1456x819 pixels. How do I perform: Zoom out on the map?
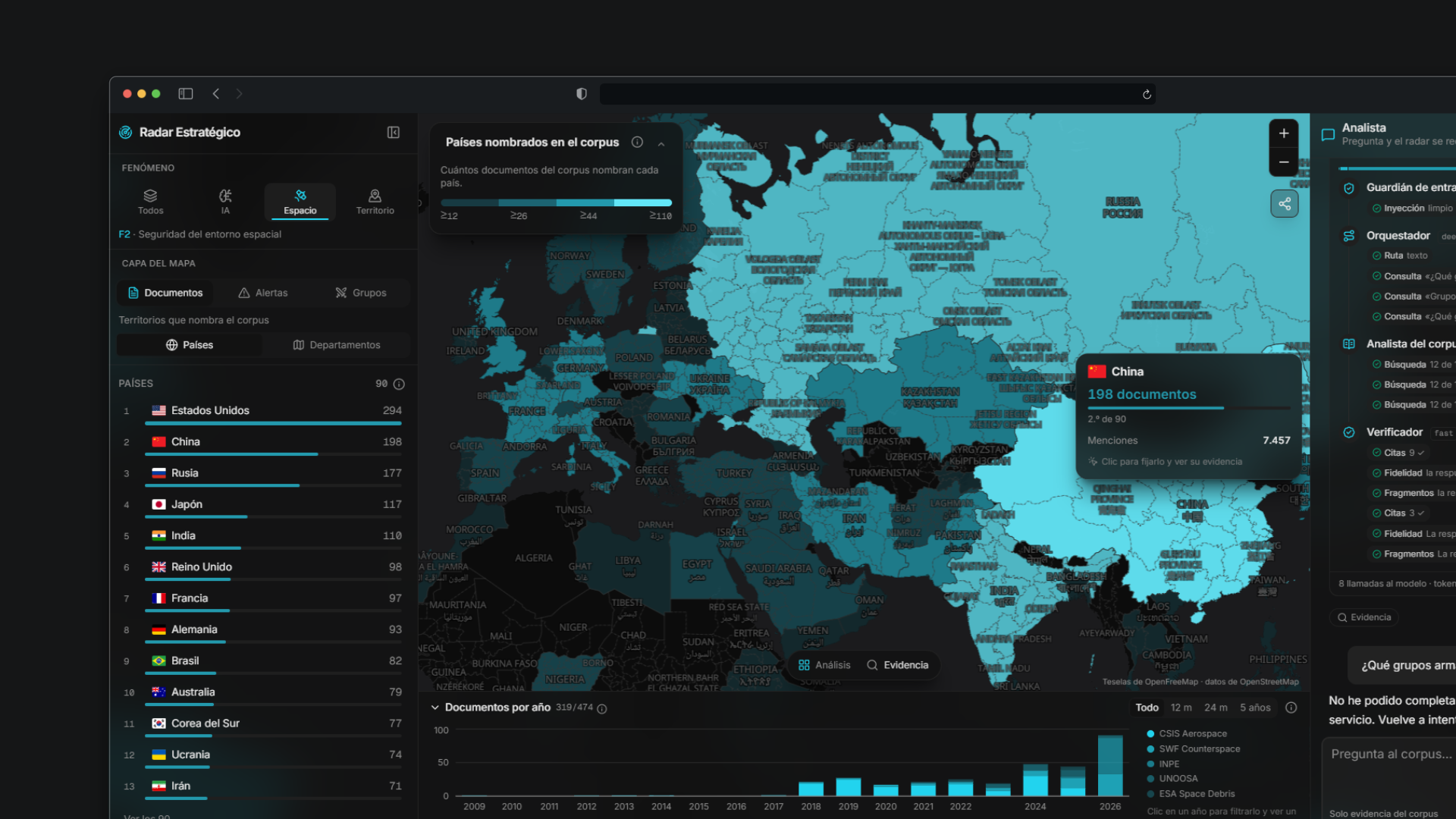point(1284,162)
